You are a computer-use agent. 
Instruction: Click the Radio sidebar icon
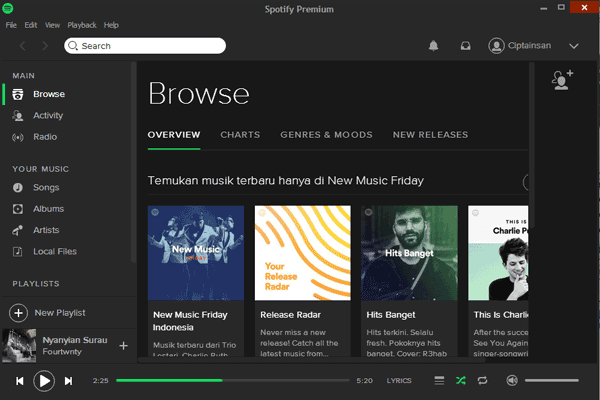coord(18,137)
